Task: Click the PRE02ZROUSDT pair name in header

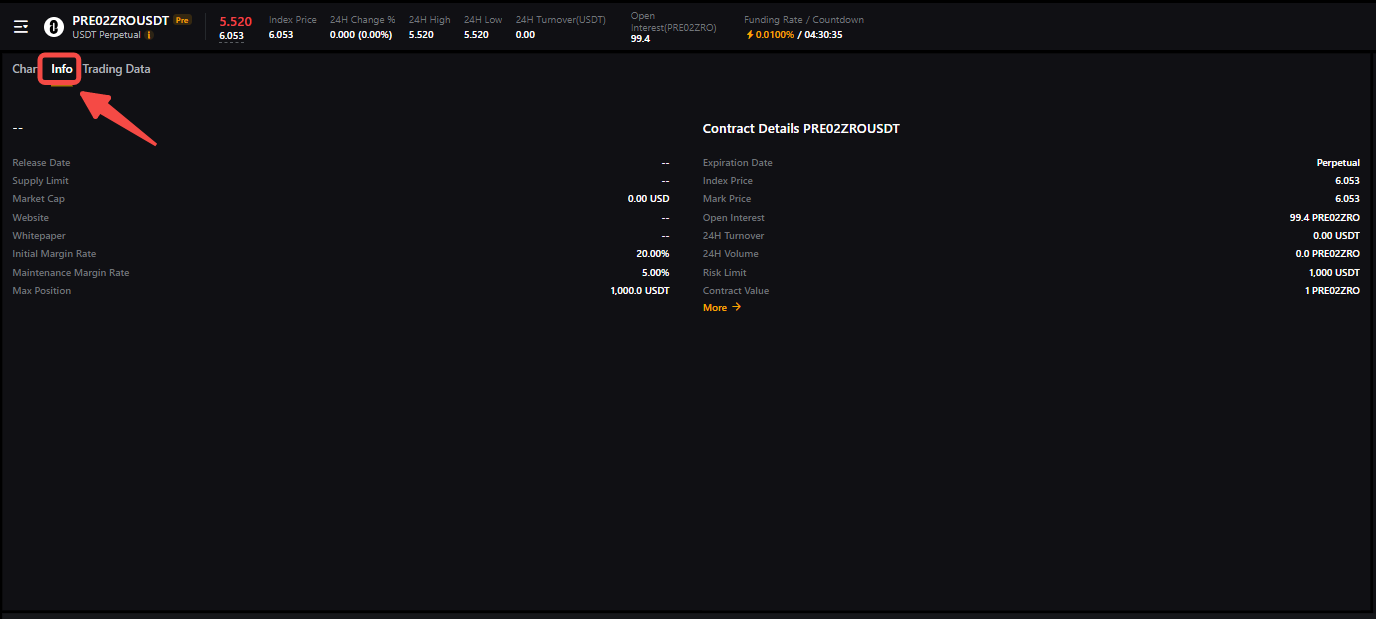Action: click(x=120, y=20)
